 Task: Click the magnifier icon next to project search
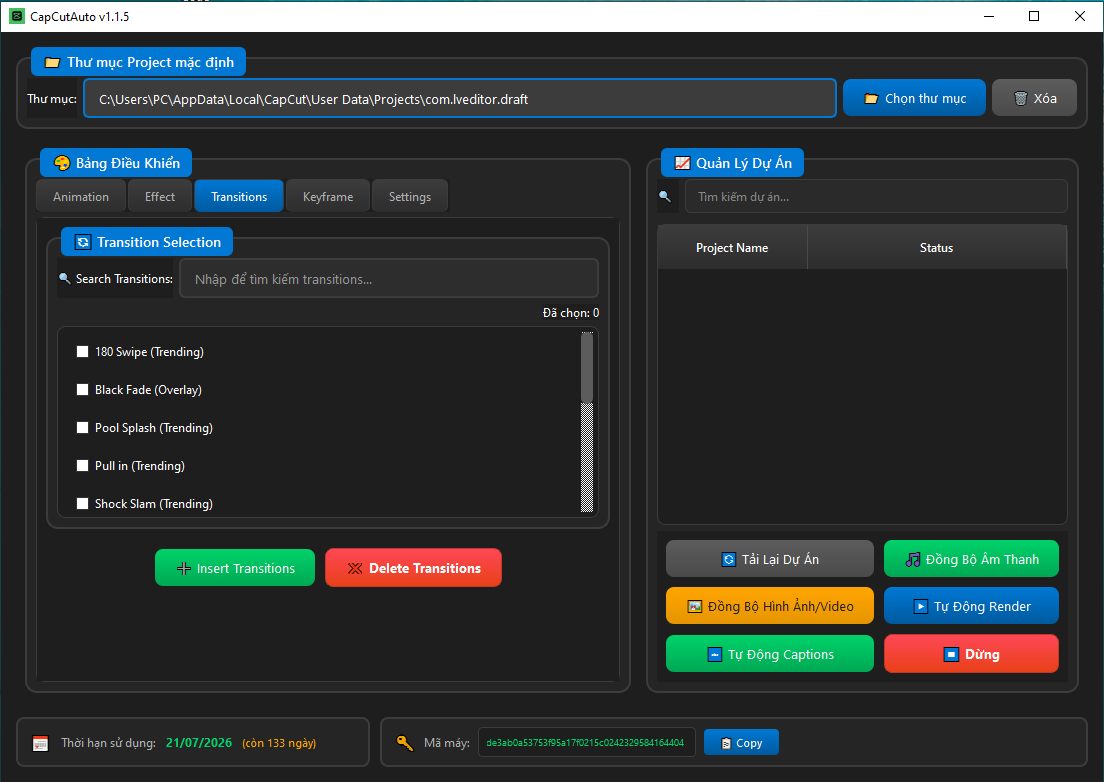[x=665, y=196]
